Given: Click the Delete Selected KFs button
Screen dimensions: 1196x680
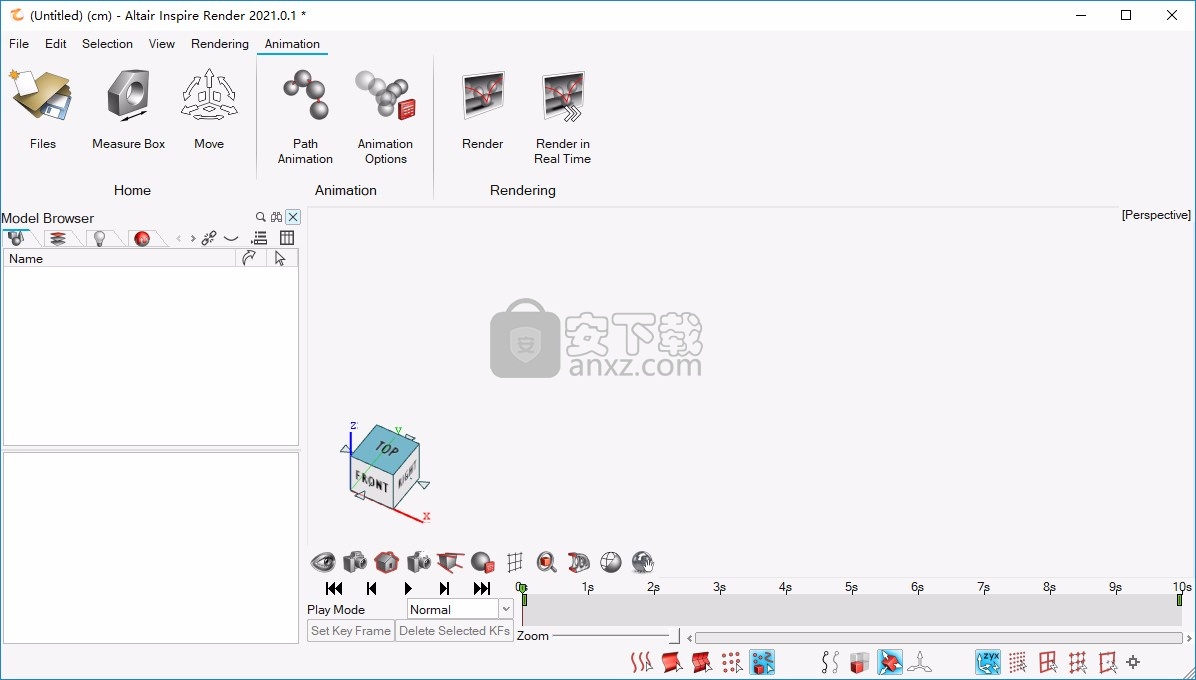Looking at the screenshot, I should [x=455, y=630].
